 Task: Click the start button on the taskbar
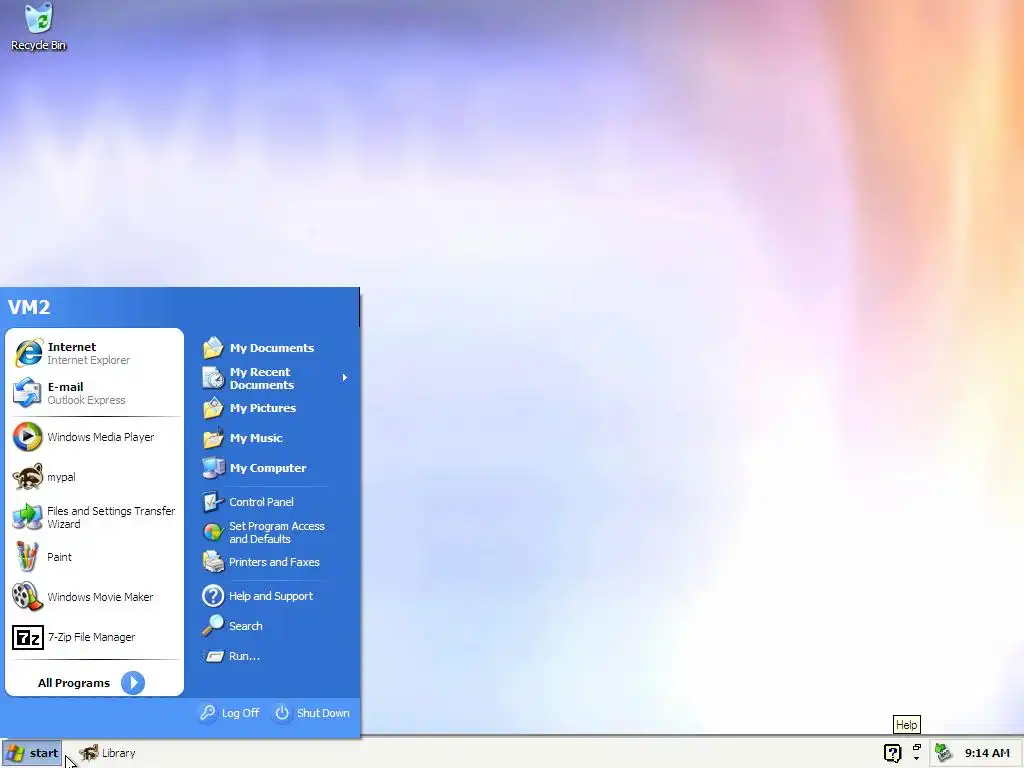click(31, 753)
